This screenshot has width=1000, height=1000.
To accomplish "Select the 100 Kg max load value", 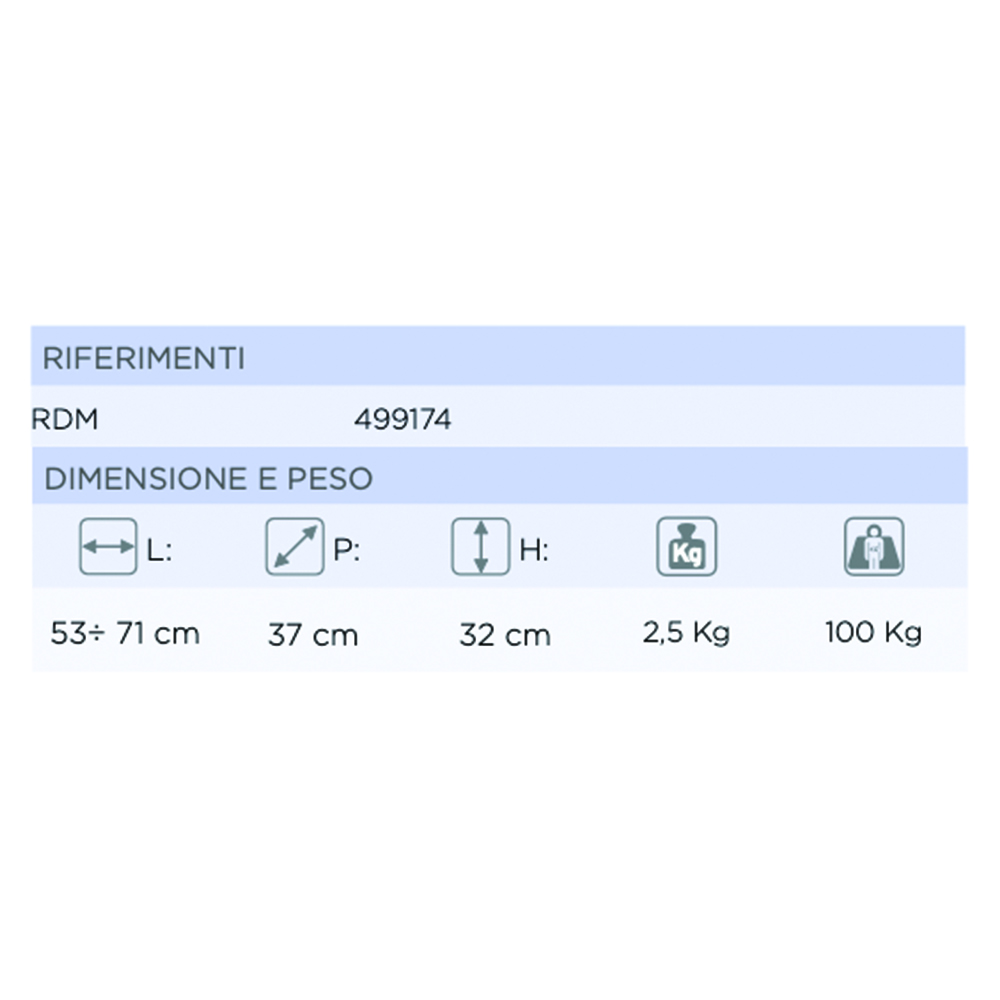I will coord(873,633).
